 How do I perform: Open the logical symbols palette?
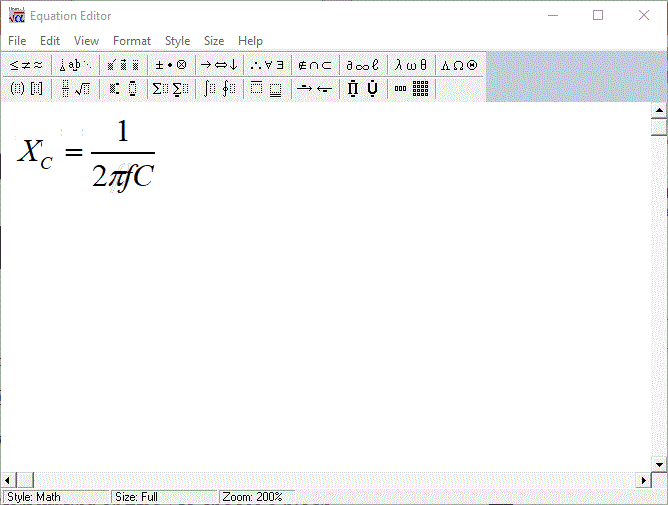click(x=267, y=65)
